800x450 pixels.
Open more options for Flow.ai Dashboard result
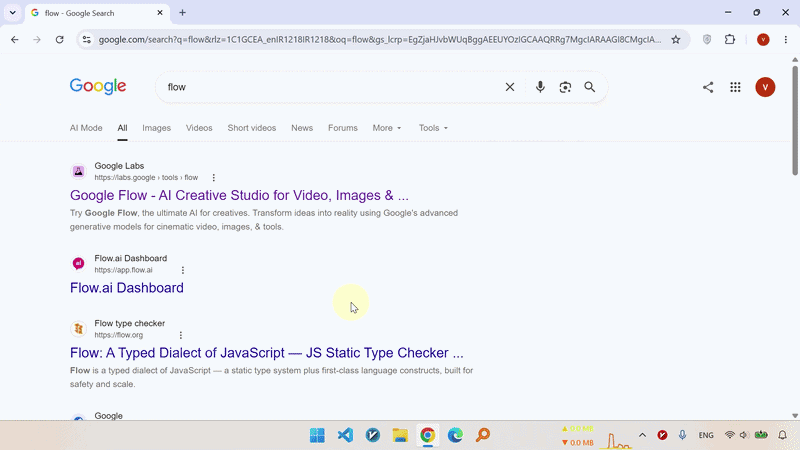coord(183,270)
